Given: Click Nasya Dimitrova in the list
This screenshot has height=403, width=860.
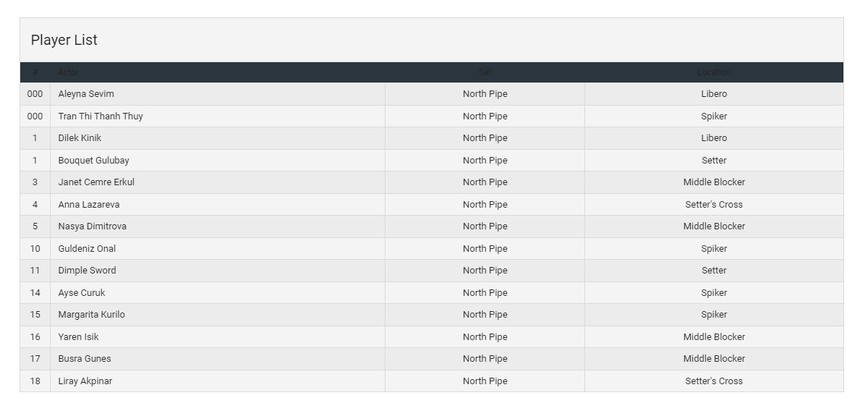Looking at the screenshot, I should 92,226.
